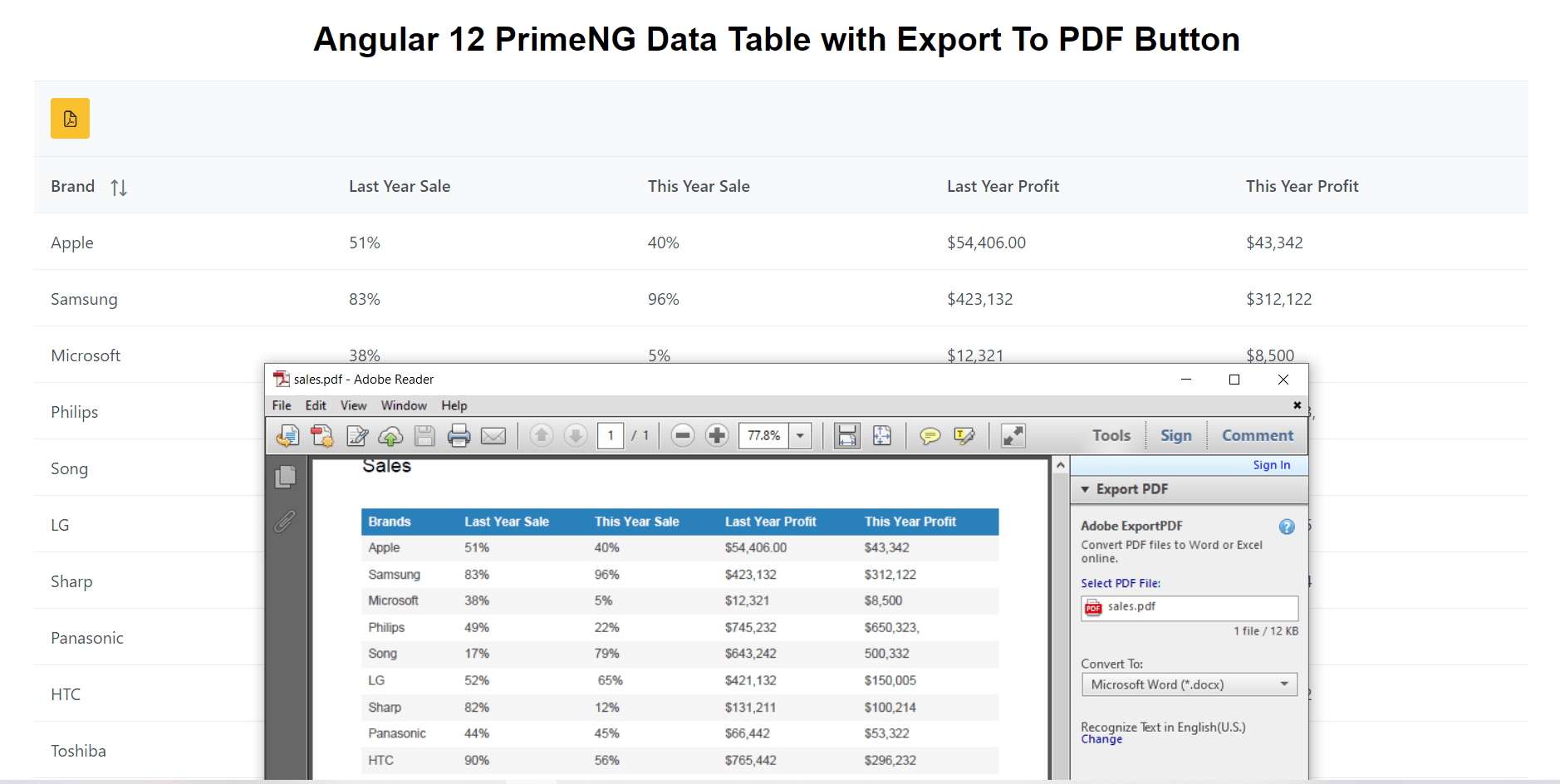This screenshot has width=1560, height=784.
Task: Toggle fit page width view
Action: tap(847, 435)
